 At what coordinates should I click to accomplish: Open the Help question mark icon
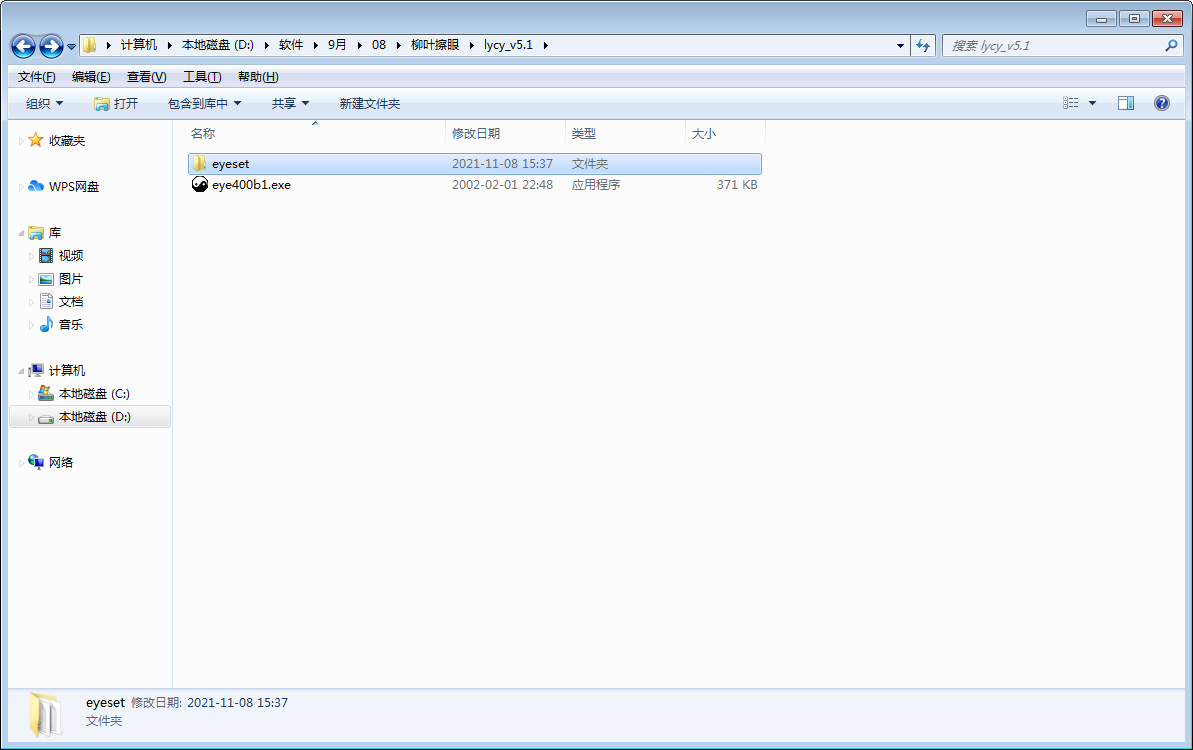(x=1162, y=103)
